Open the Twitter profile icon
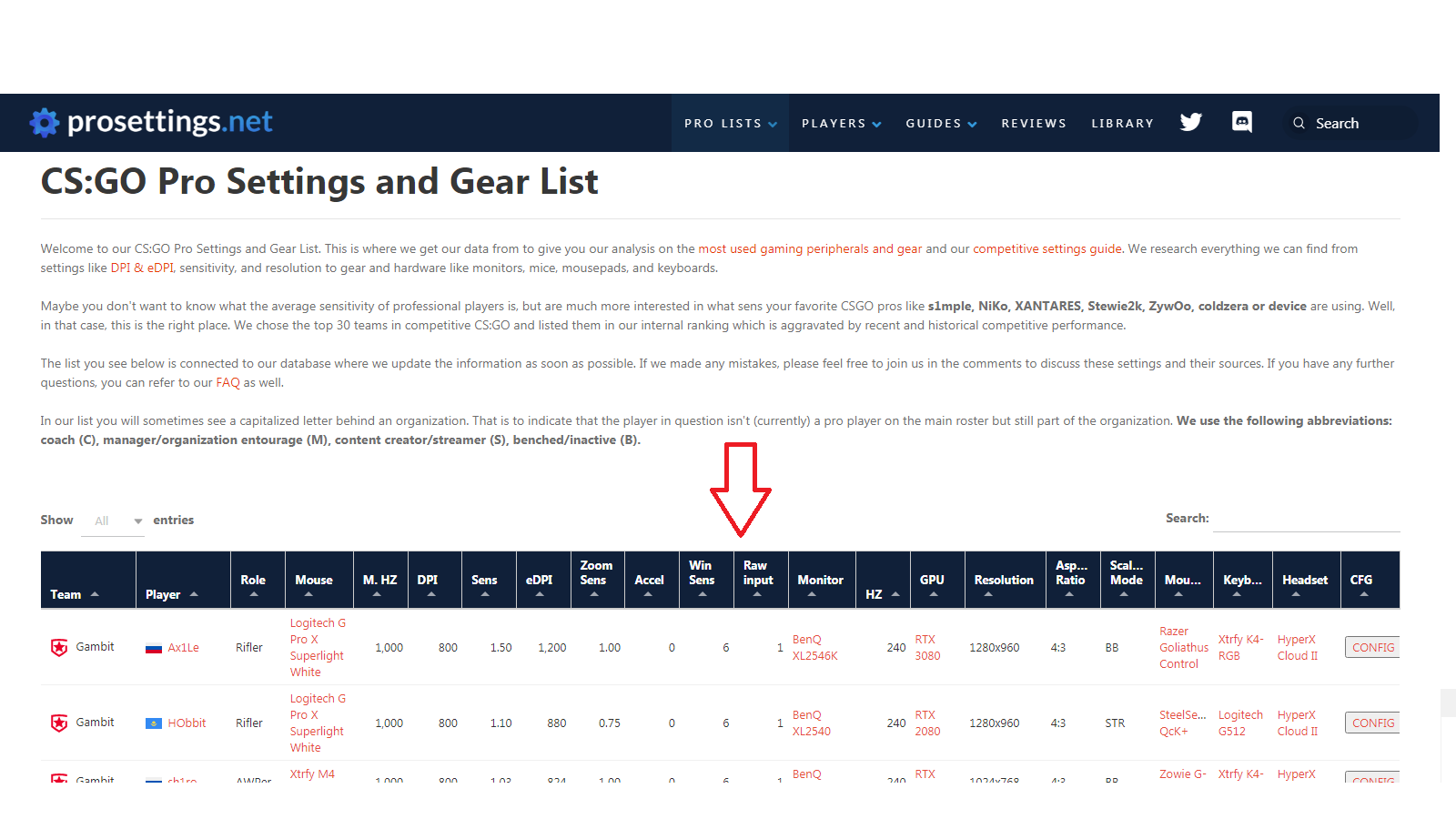This screenshot has height=819, width=1456. 1191,122
